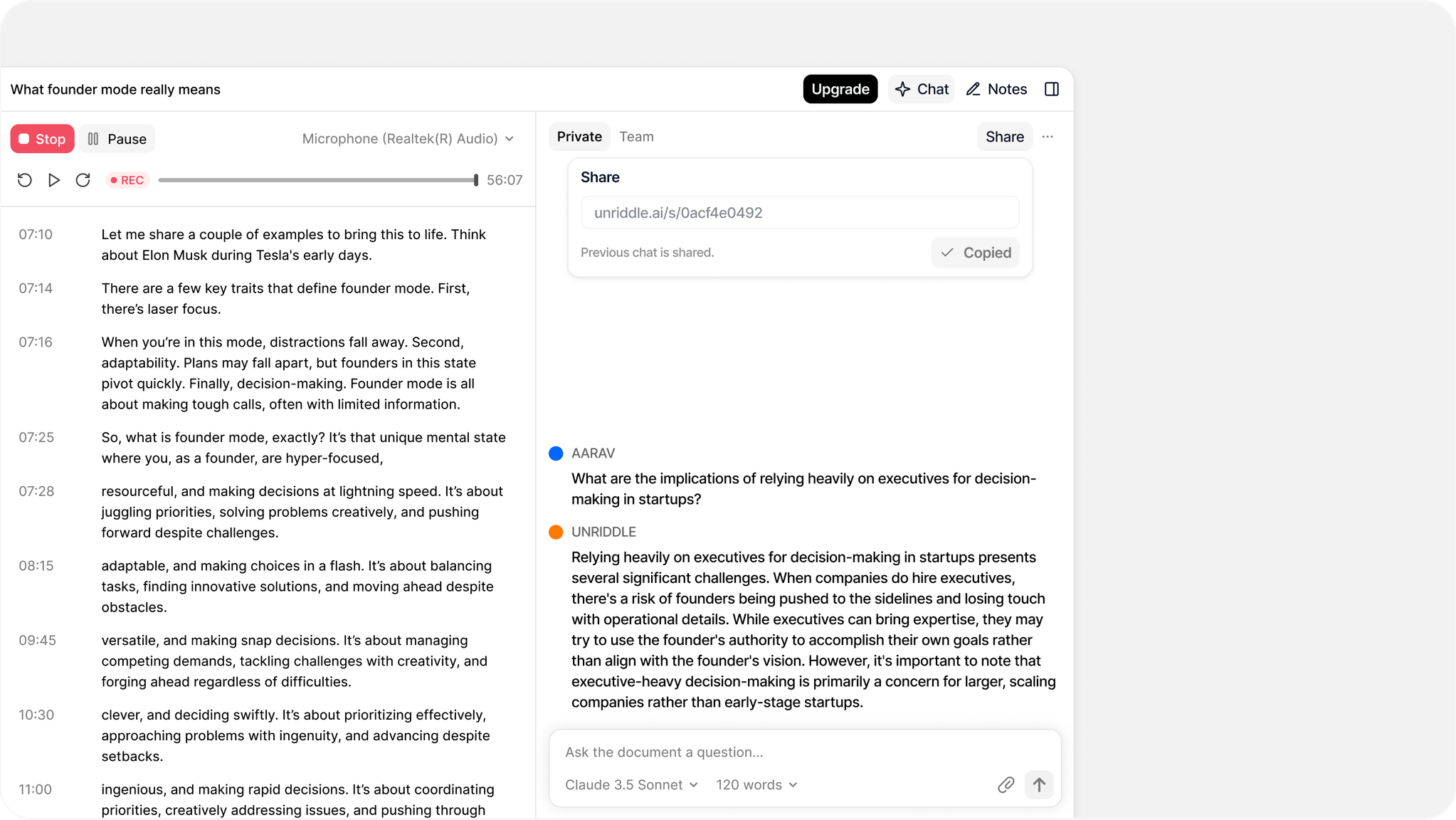
Task: Click AARAV's question about relying on executives
Action: pos(803,489)
